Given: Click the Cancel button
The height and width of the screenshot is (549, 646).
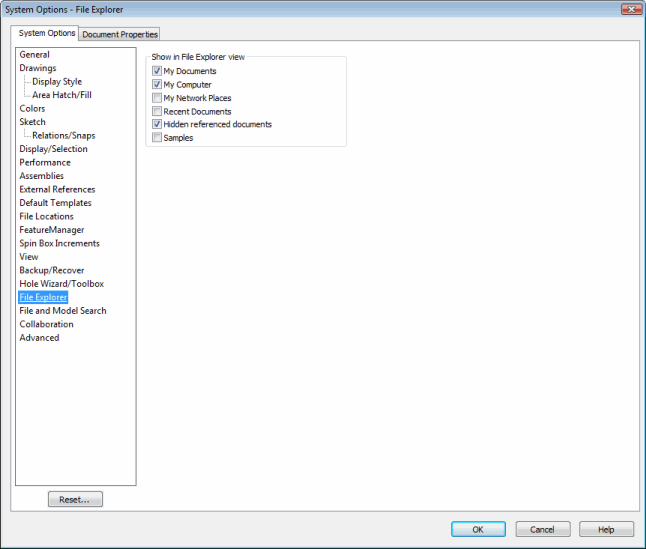Looking at the screenshot, I should [542, 529].
